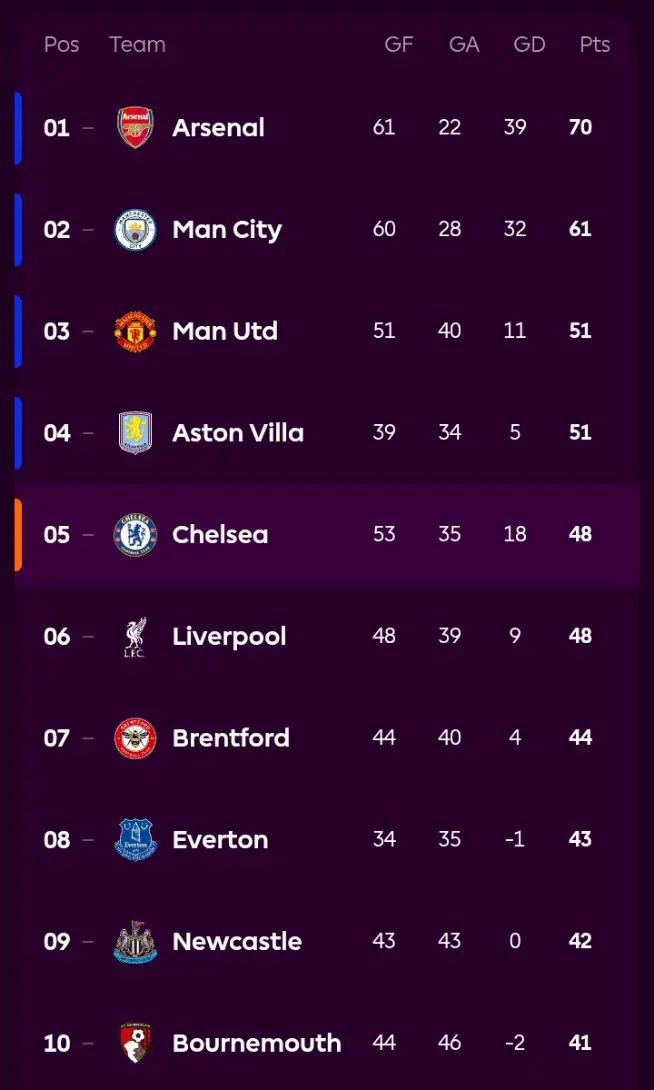Click the GF column header
Viewport: 654px width, 1090px height.
click(399, 45)
